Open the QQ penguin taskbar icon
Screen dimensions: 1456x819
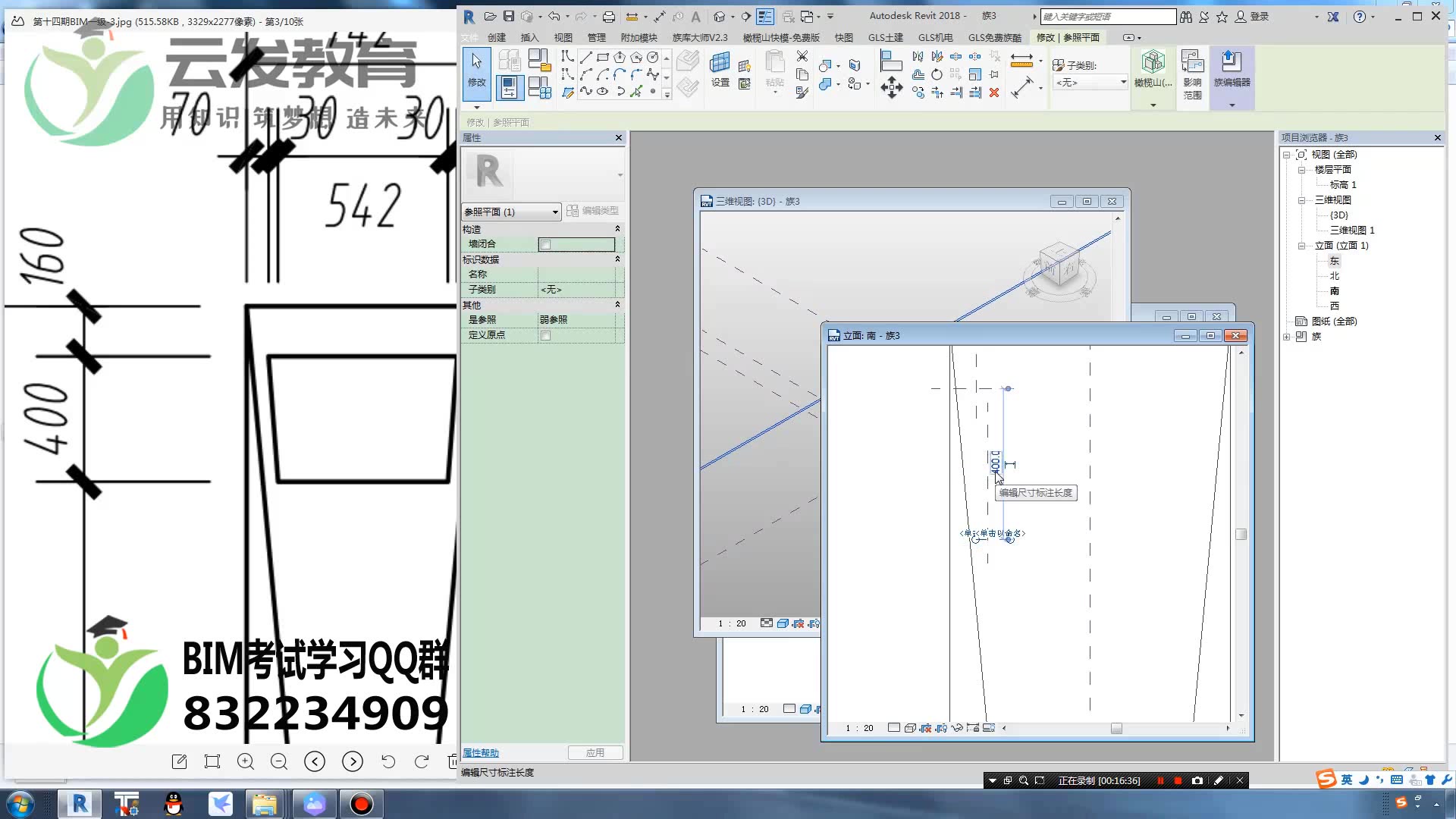click(174, 804)
